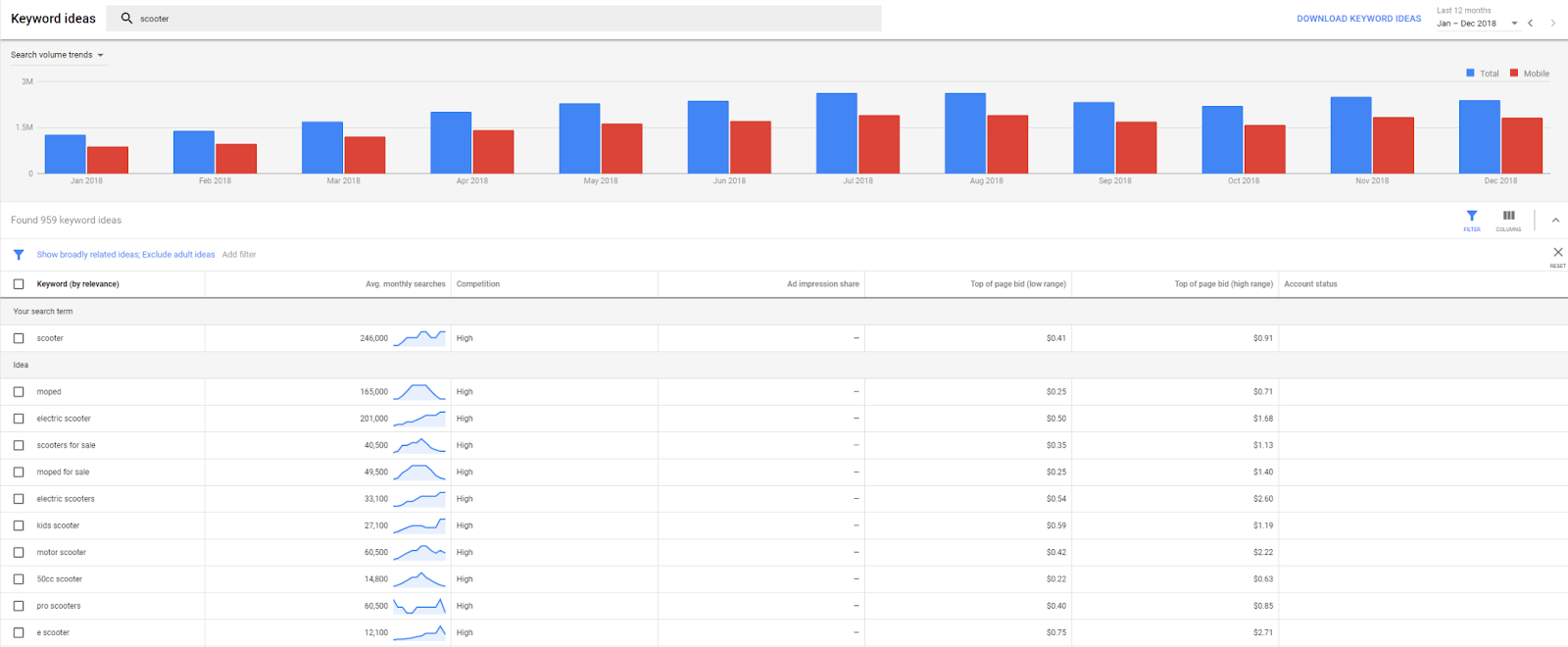
Task: Click the Total legend blue swatch
Action: click(x=1470, y=73)
